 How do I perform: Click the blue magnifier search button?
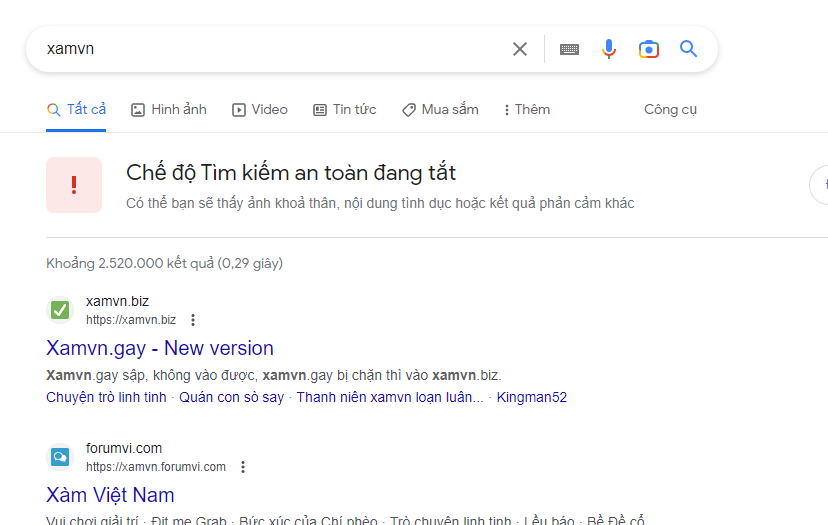(689, 49)
